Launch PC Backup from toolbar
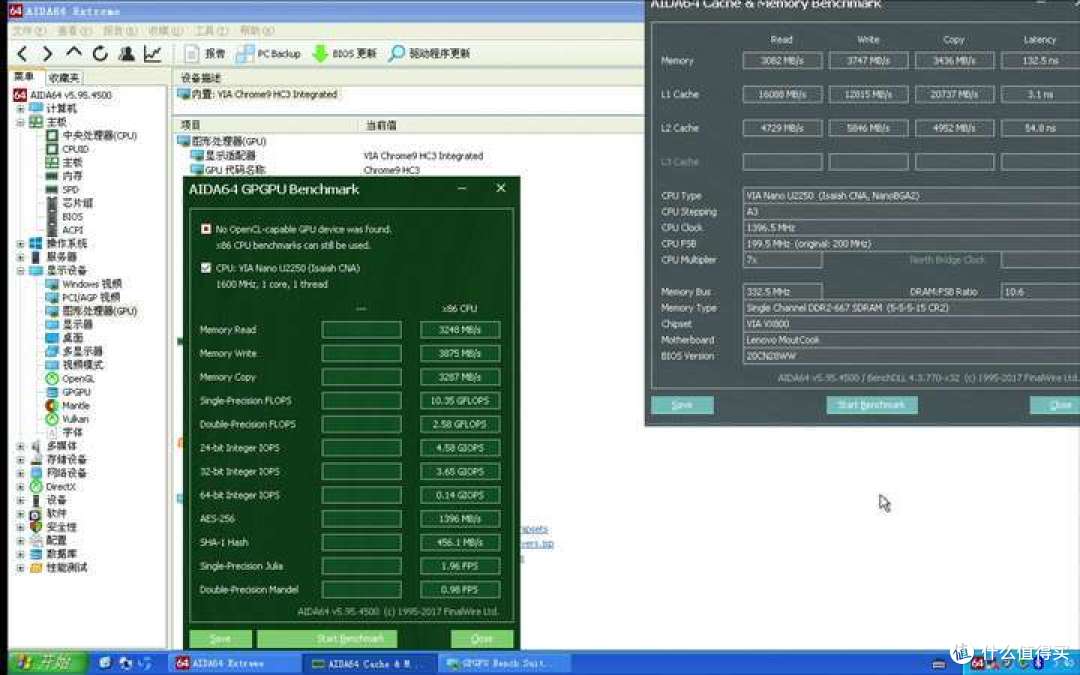 tap(269, 54)
